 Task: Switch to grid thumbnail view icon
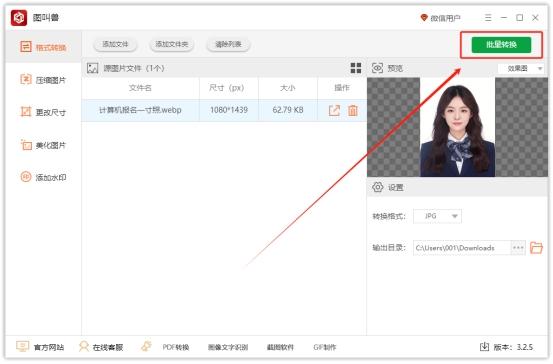(356, 68)
